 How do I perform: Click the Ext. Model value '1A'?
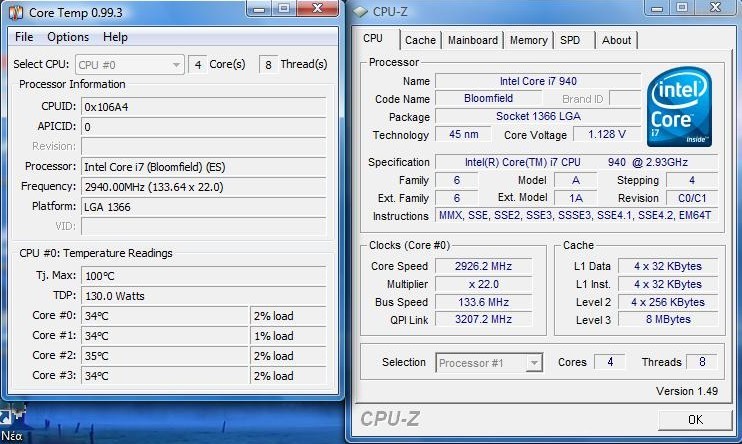coord(575,198)
